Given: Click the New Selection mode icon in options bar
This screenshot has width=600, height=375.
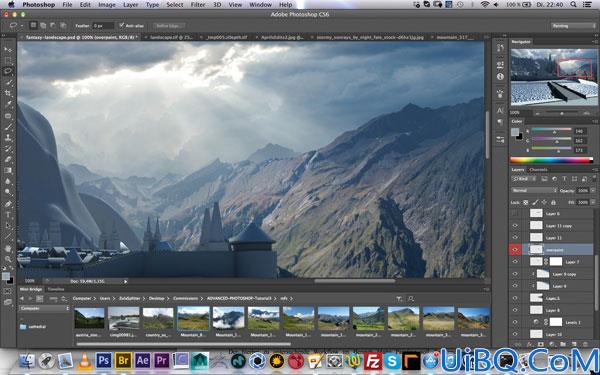Looking at the screenshot, I should tap(34, 26).
